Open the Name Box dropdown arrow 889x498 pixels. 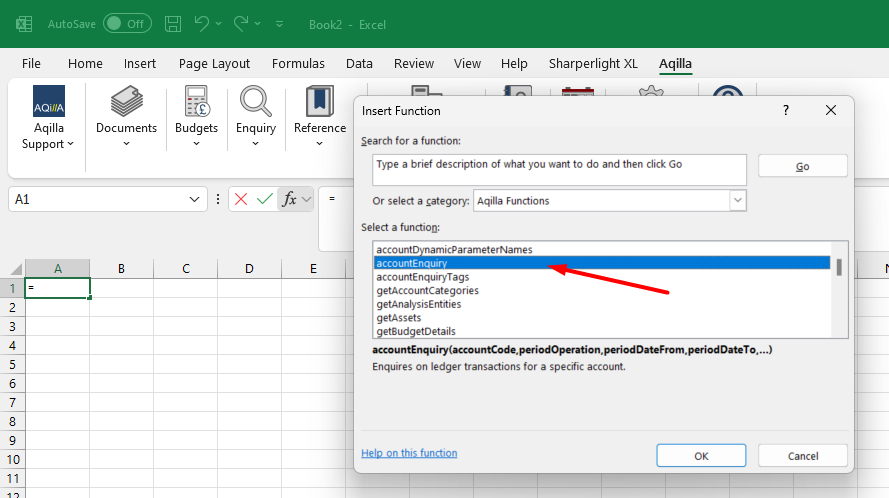(x=196, y=200)
